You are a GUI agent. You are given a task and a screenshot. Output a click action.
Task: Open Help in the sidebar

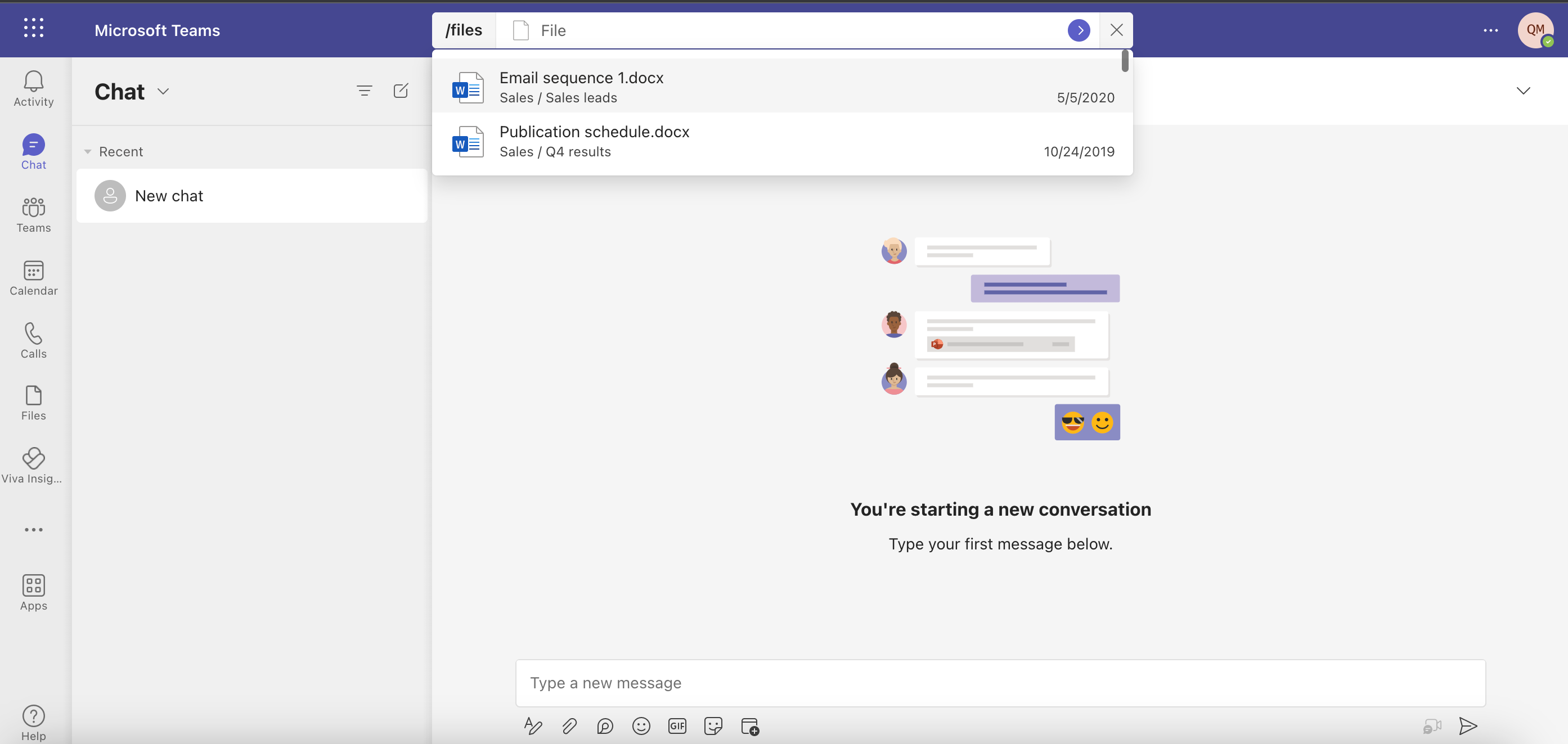pyautogui.click(x=34, y=723)
